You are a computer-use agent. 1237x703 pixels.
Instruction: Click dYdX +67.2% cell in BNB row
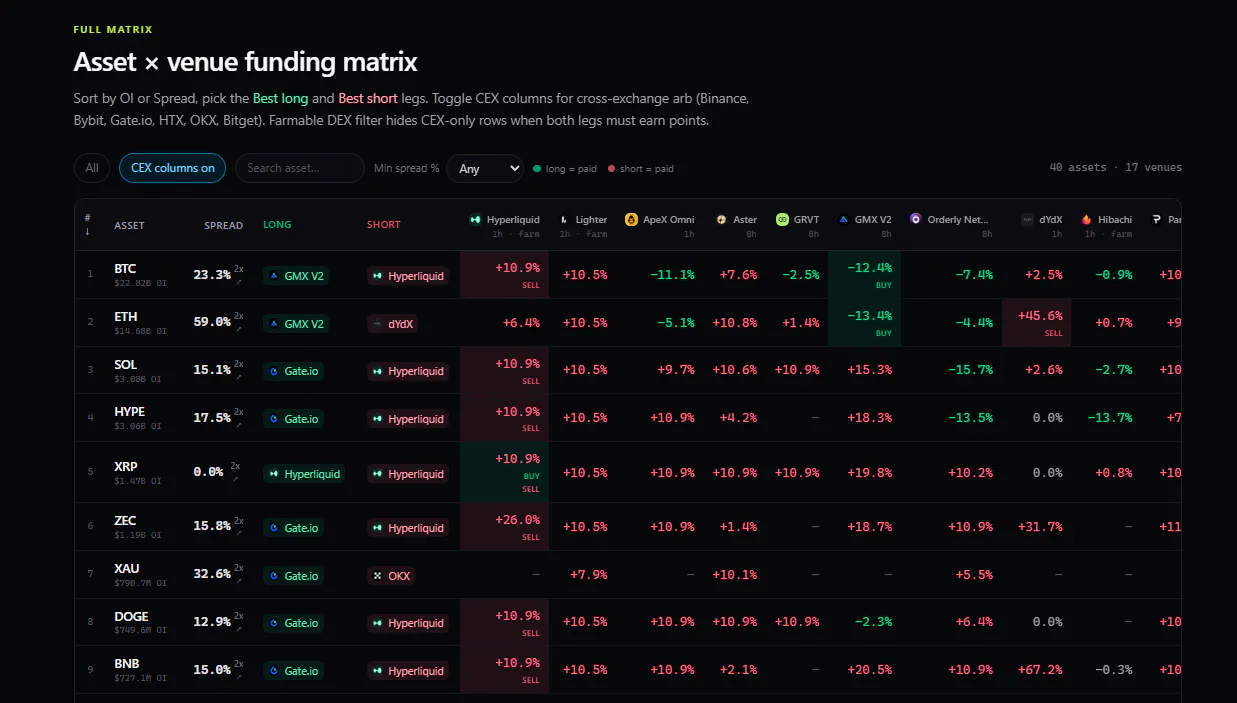pos(1040,670)
